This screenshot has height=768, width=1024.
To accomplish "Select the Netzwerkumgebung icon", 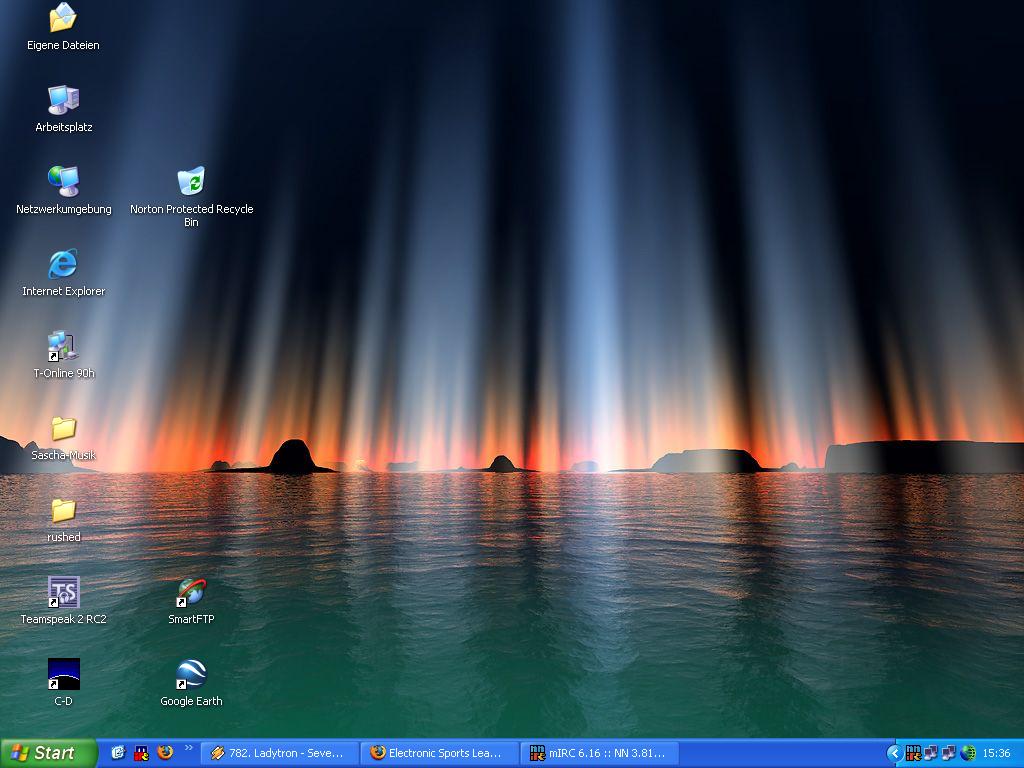I will click(x=63, y=182).
